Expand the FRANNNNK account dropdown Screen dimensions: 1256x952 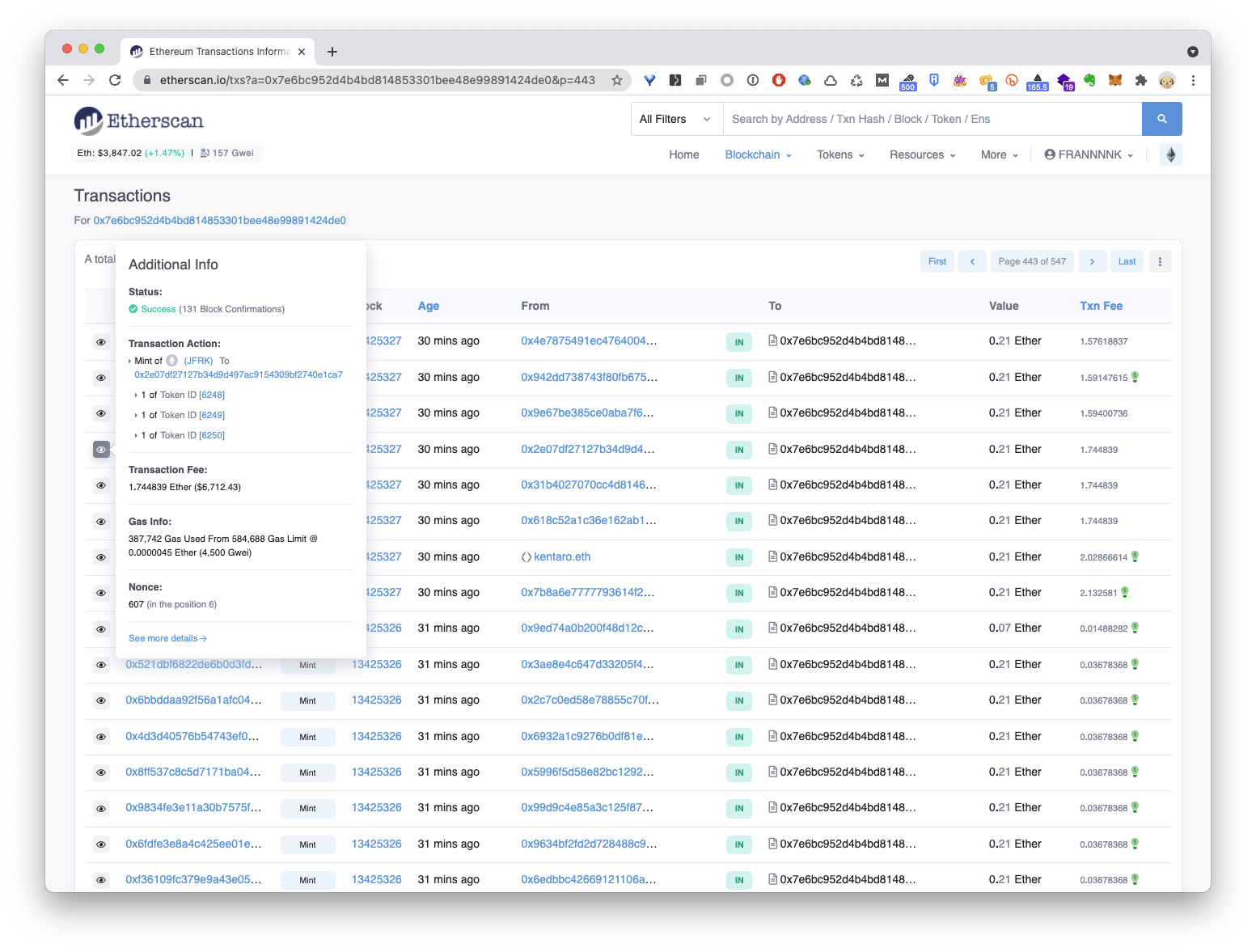click(1089, 154)
